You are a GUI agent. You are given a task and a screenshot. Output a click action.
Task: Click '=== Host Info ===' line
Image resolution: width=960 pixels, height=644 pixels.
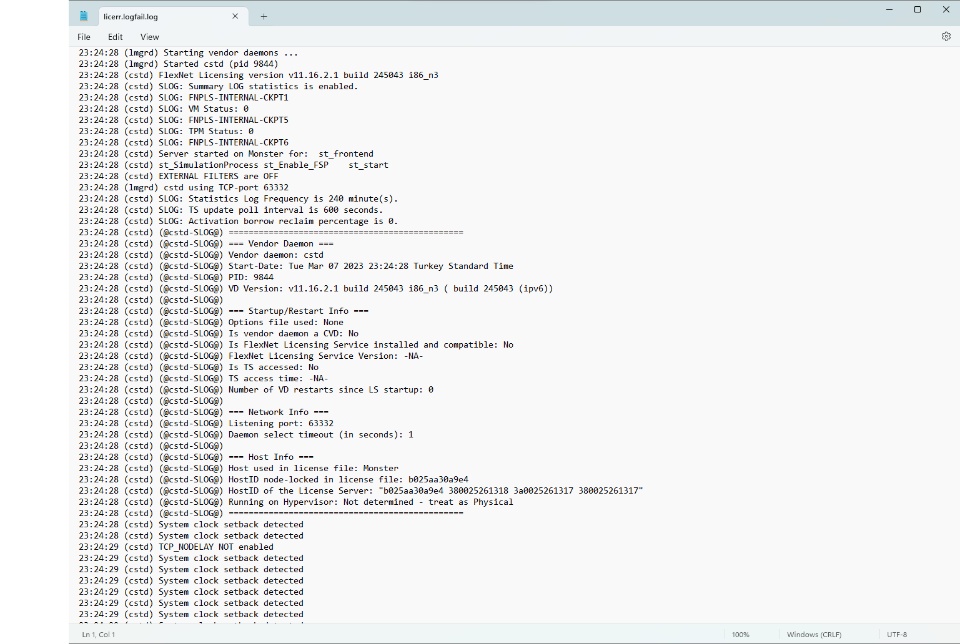196,457
